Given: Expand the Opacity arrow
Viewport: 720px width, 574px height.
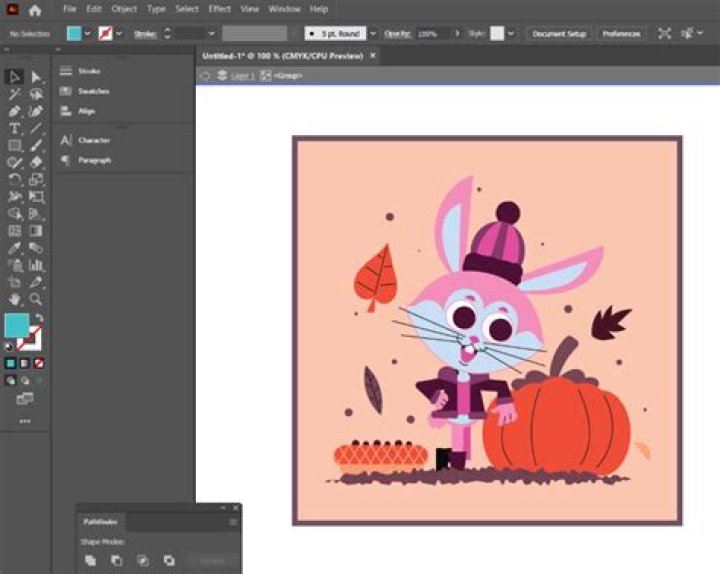Looking at the screenshot, I should pyautogui.click(x=457, y=34).
